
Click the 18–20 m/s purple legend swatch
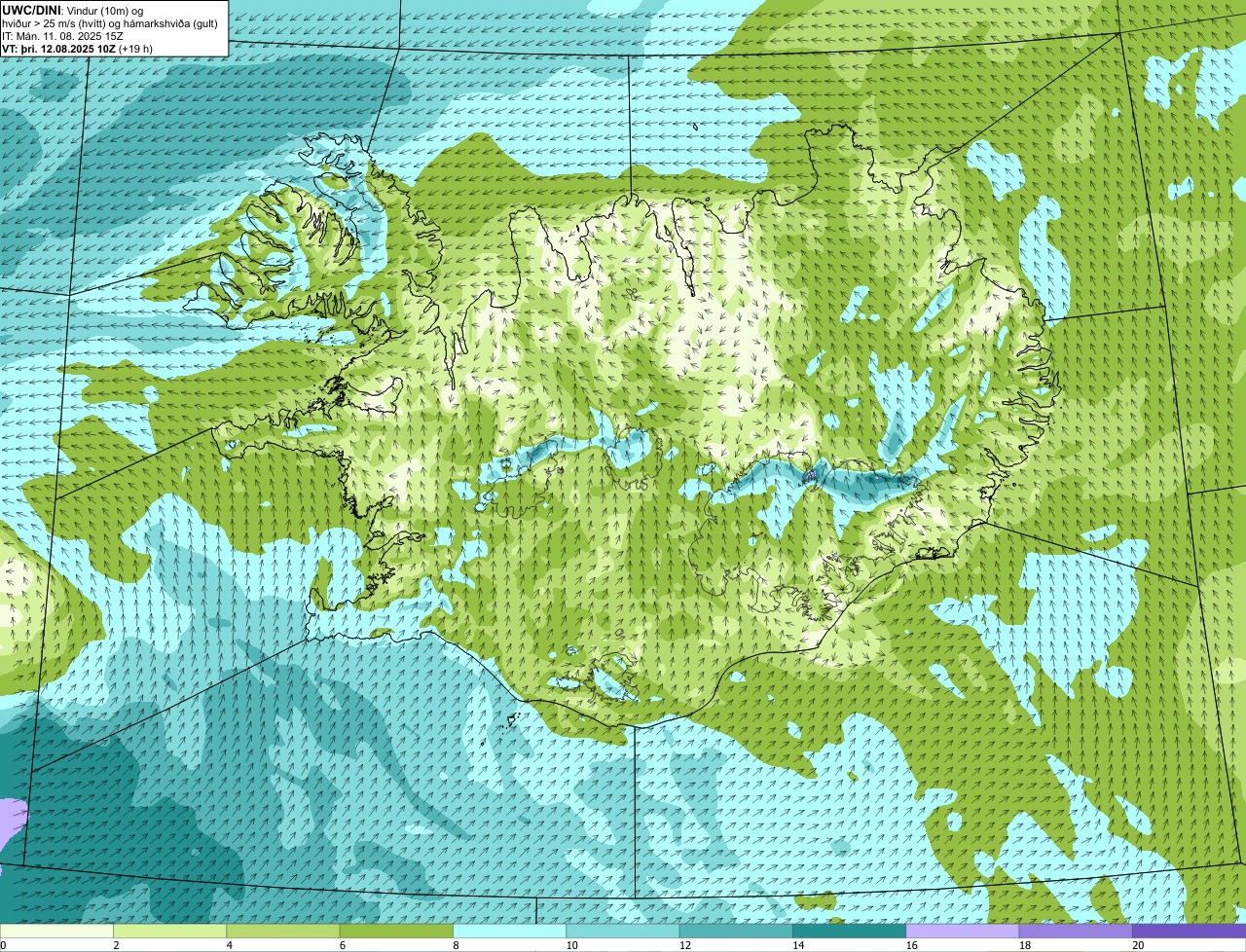[1076, 932]
